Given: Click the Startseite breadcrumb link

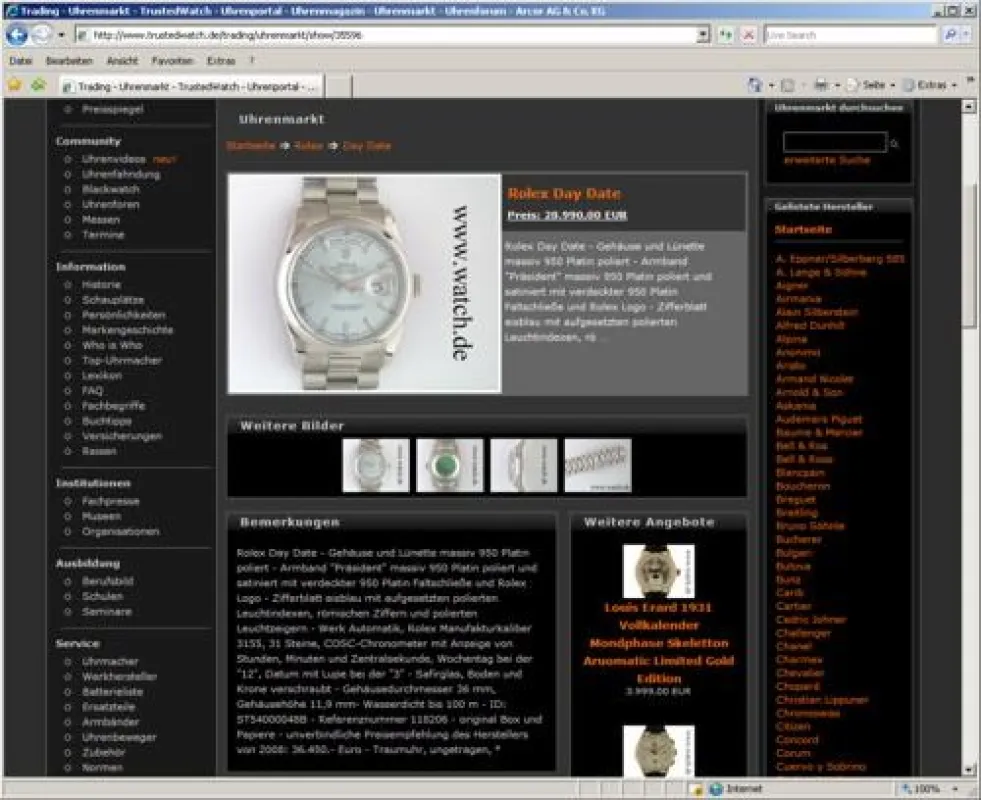Looking at the screenshot, I should click(x=250, y=146).
